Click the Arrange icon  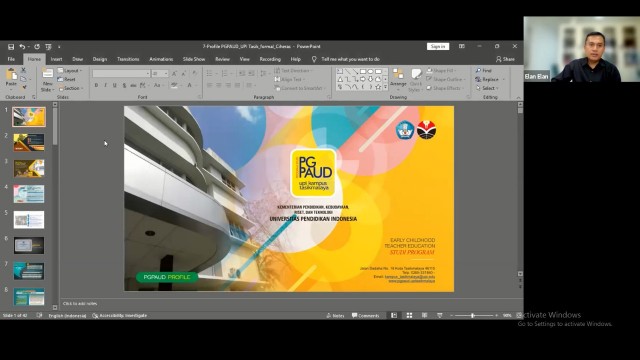pyautogui.click(x=398, y=74)
